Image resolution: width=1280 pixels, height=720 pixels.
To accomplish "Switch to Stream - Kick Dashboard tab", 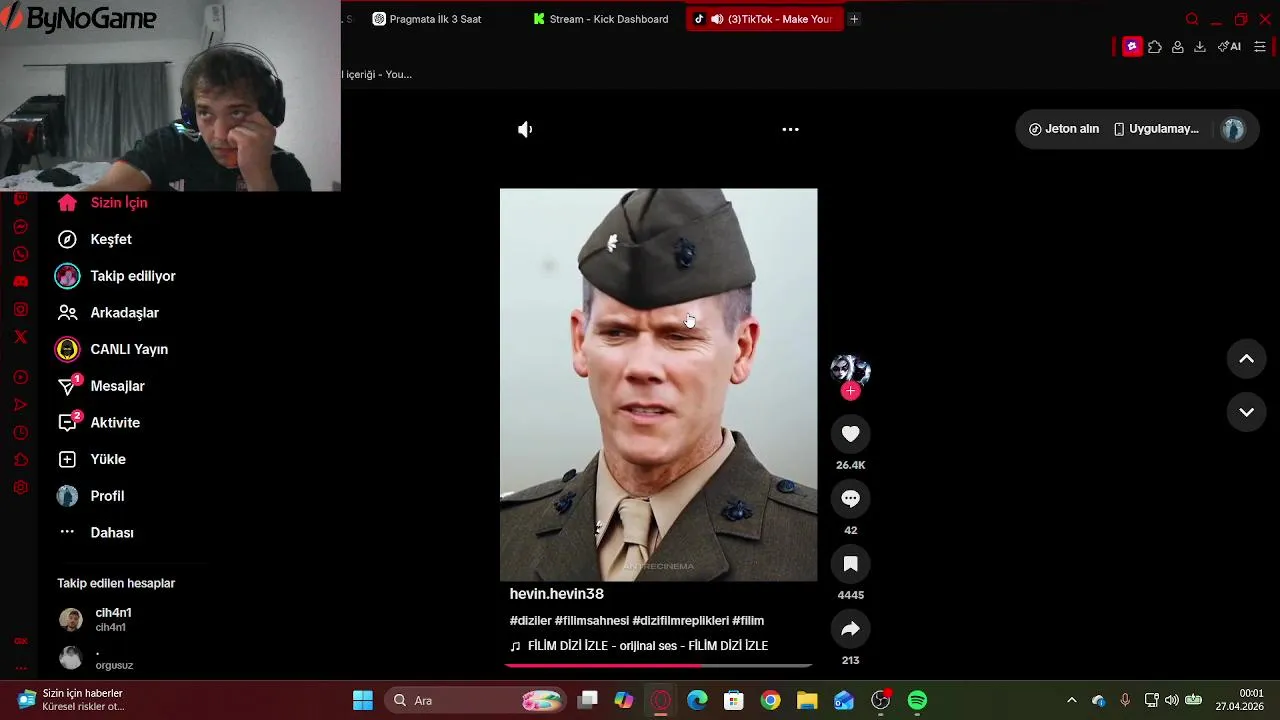I will (601, 19).
